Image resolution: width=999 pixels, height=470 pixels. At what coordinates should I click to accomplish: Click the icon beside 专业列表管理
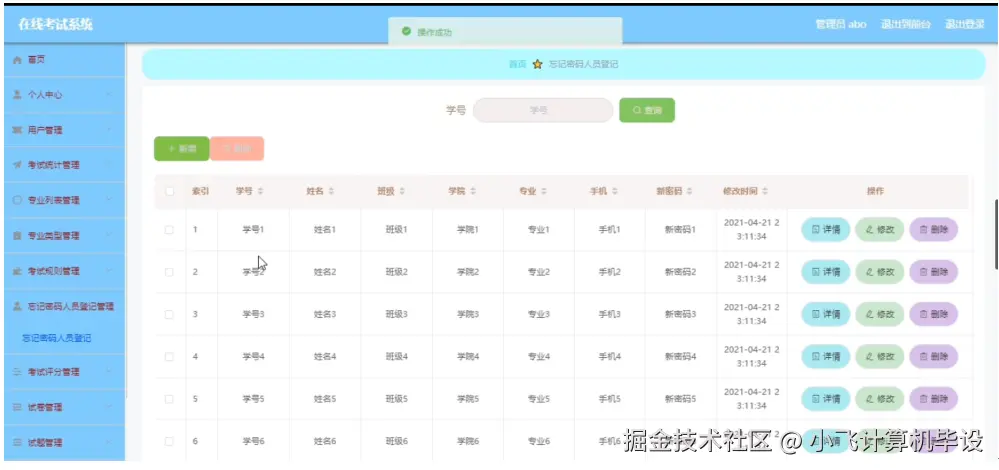[17, 200]
